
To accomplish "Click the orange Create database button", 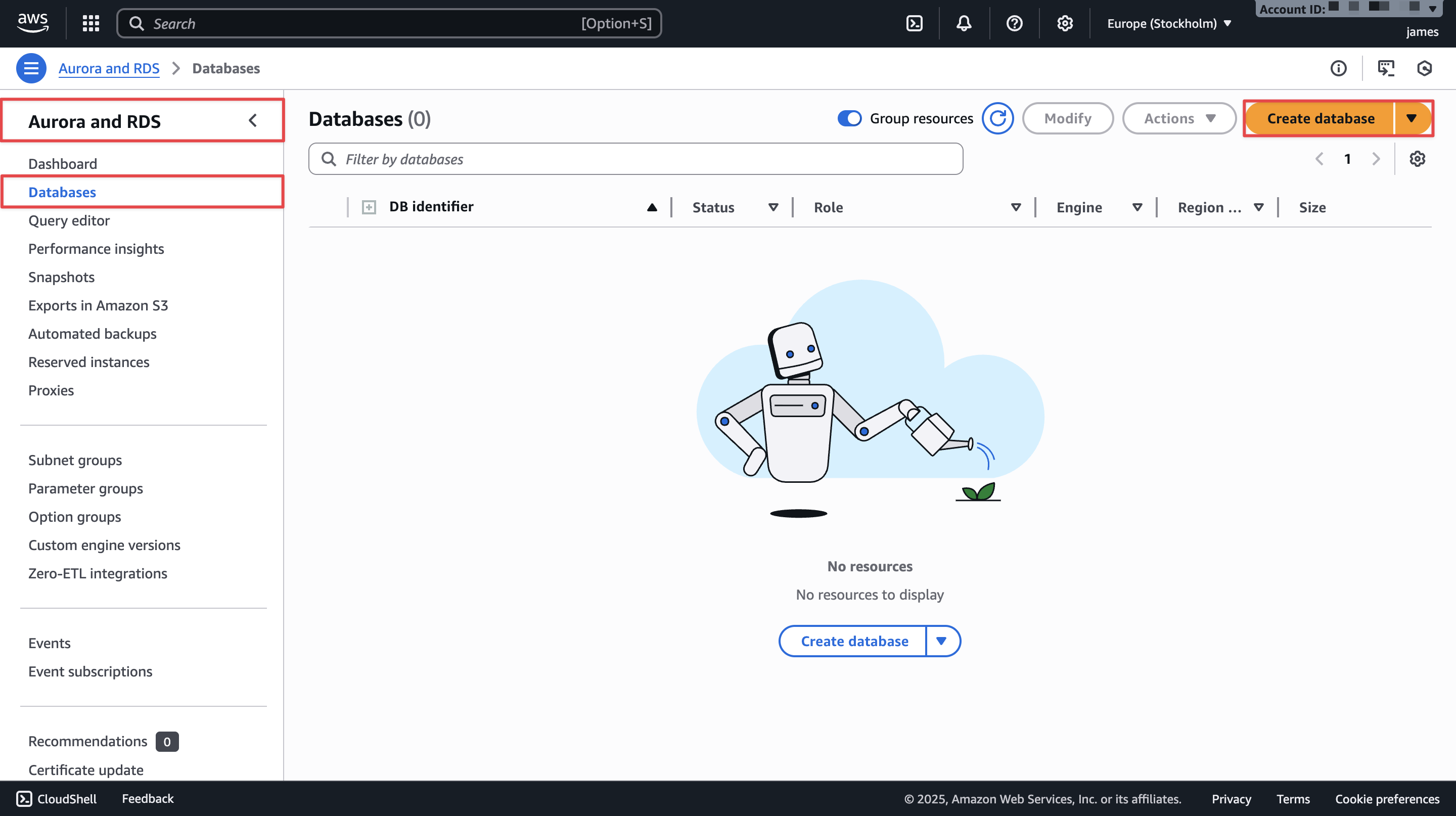I will tap(1320, 119).
